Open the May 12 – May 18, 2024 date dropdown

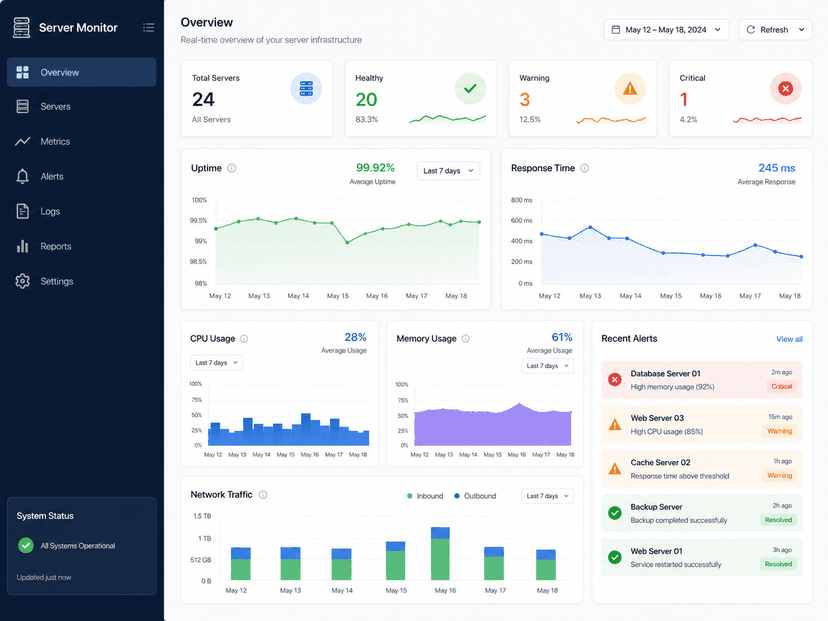pyautogui.click(x=666, y=30)
